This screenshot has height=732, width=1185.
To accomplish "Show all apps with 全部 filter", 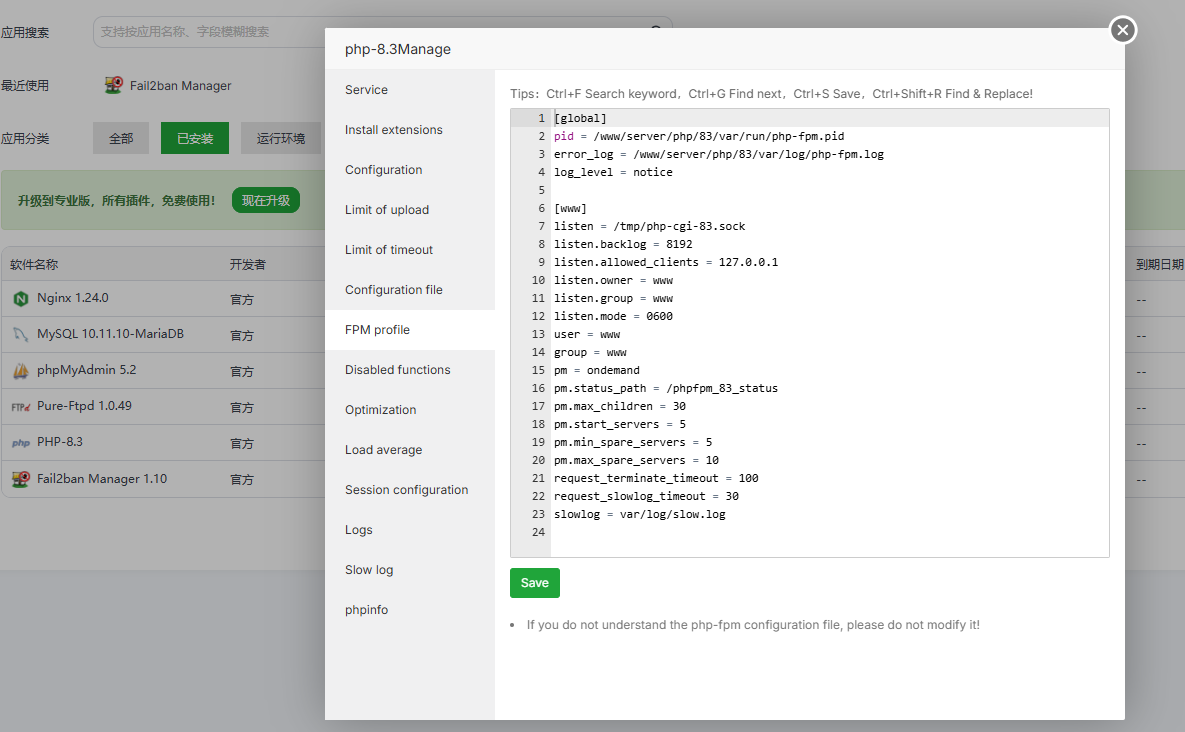I will [121, 139].
